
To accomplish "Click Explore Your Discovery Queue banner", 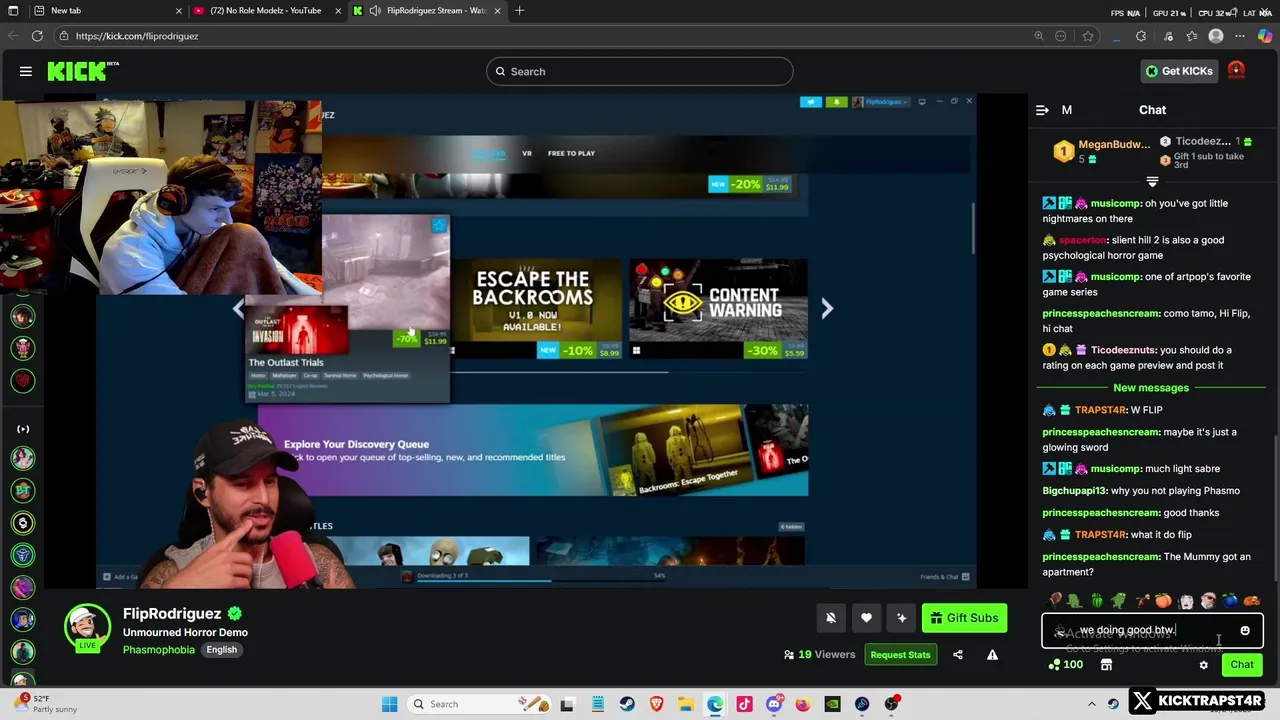I will [533, 450].
